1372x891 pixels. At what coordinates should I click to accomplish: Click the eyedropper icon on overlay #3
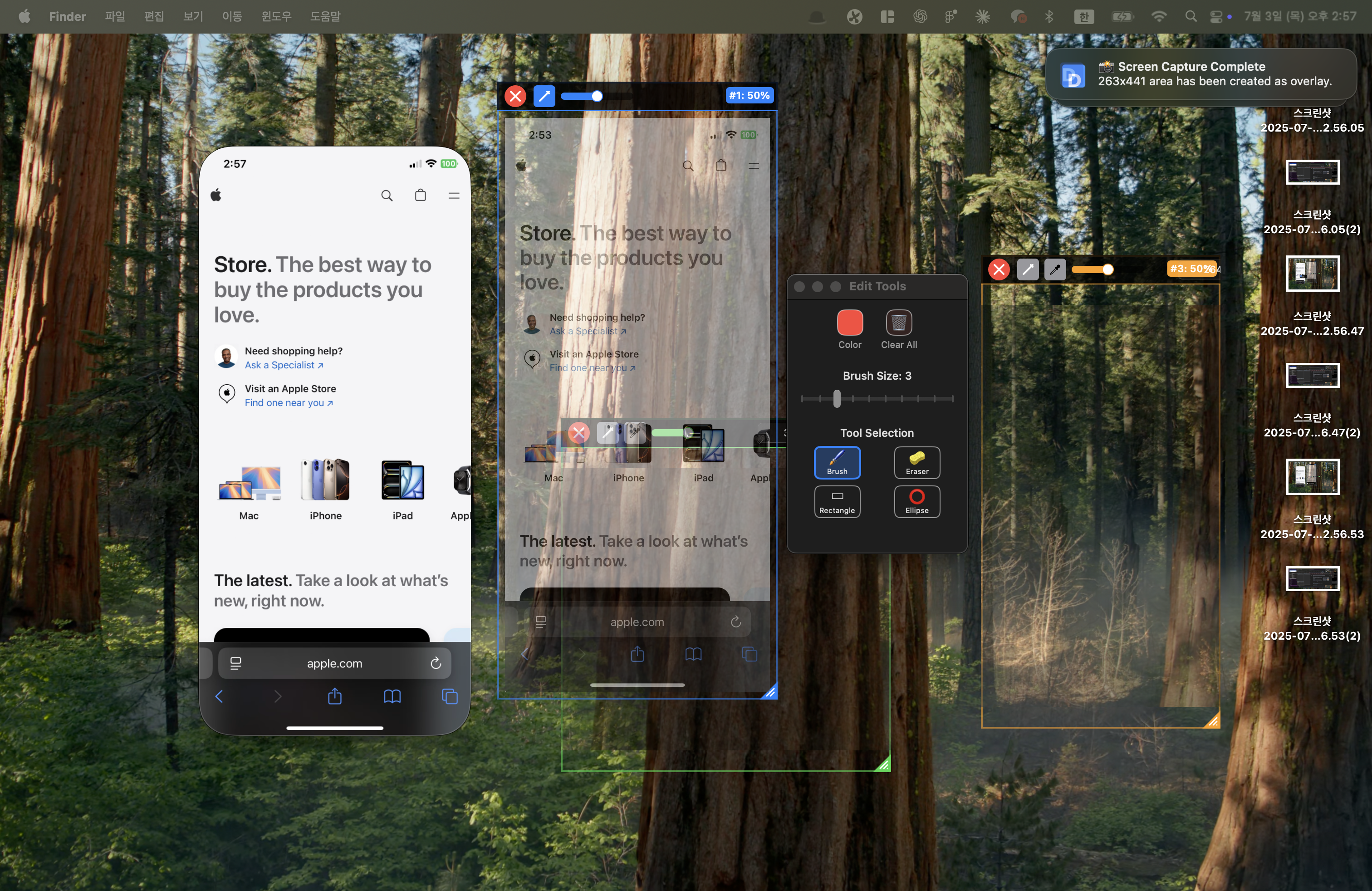click(x=1055, y=269)
